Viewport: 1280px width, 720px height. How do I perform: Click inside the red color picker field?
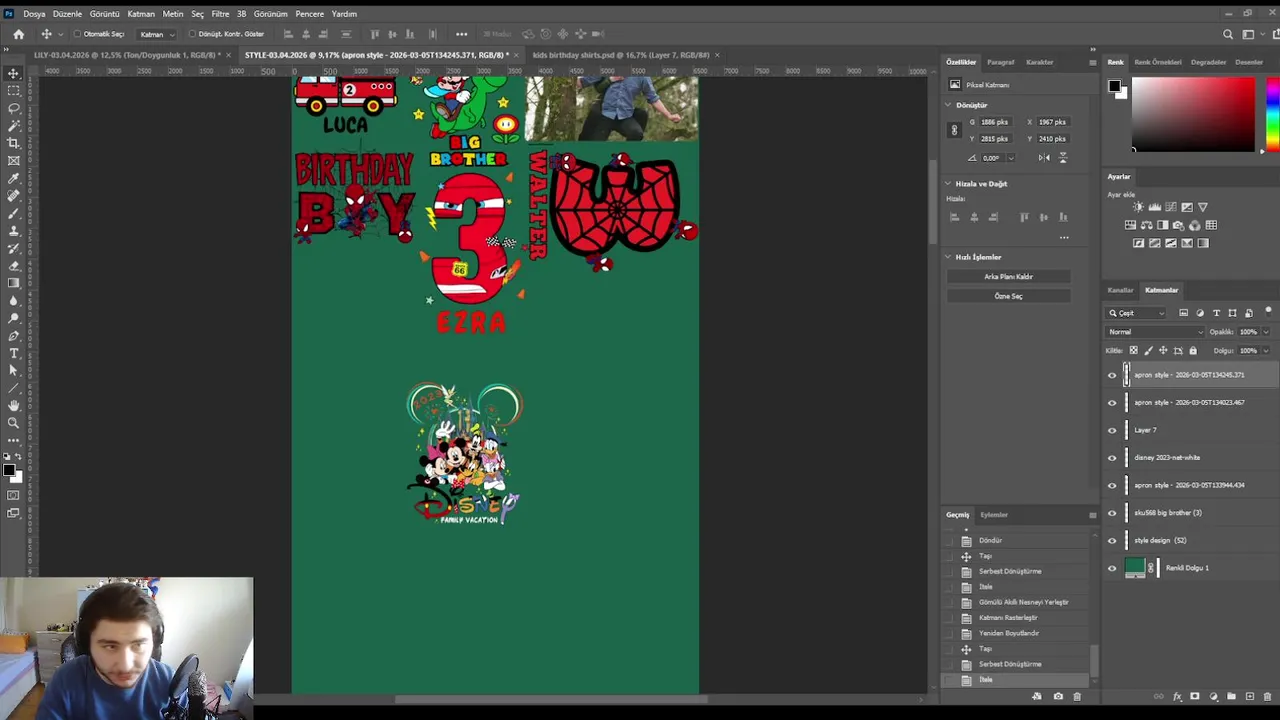[x=1193, y=115]
